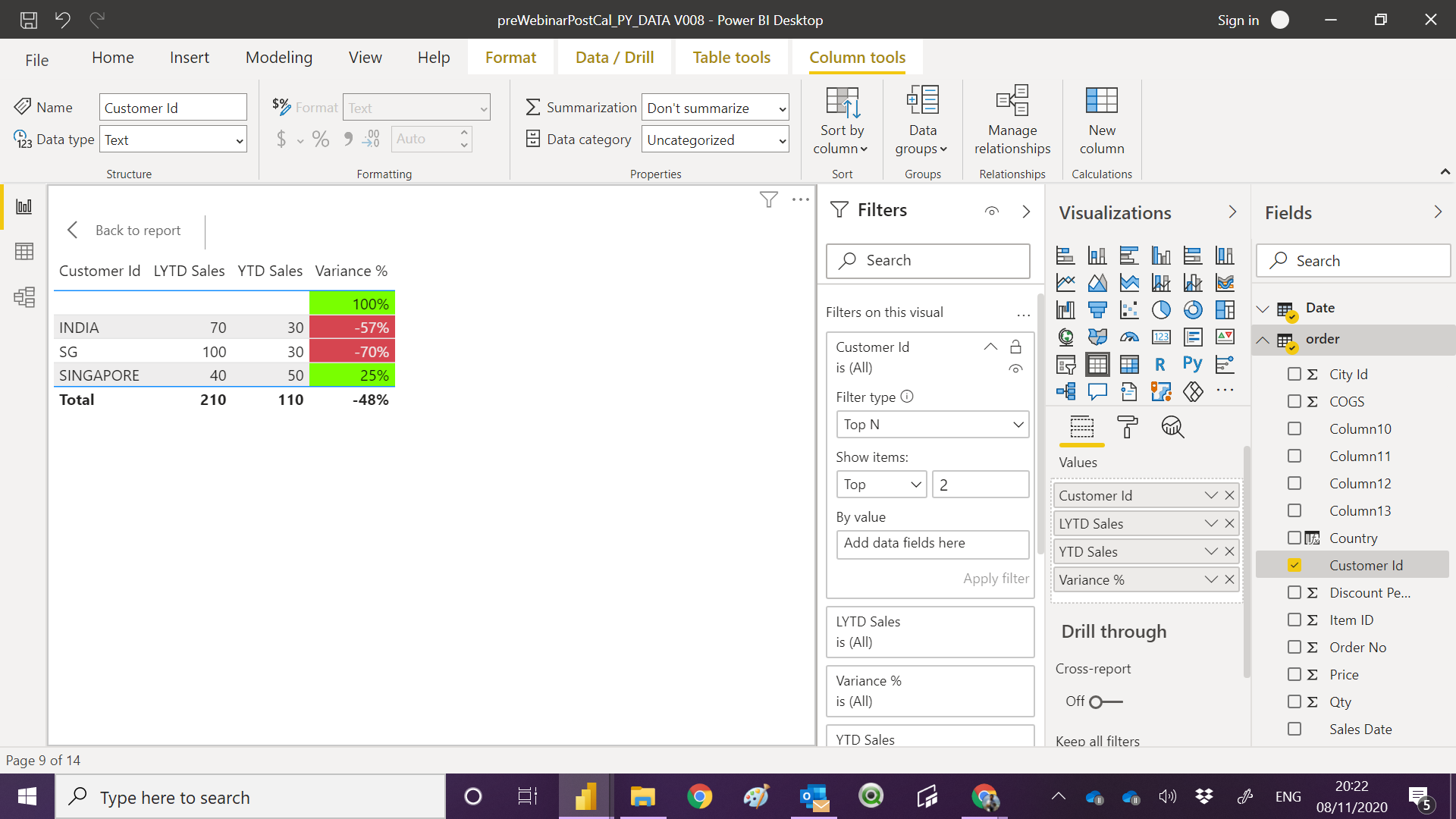Remove Variance % from Values
Viewport: 1456px width, 819px height.
click(x=1229, y=579)
